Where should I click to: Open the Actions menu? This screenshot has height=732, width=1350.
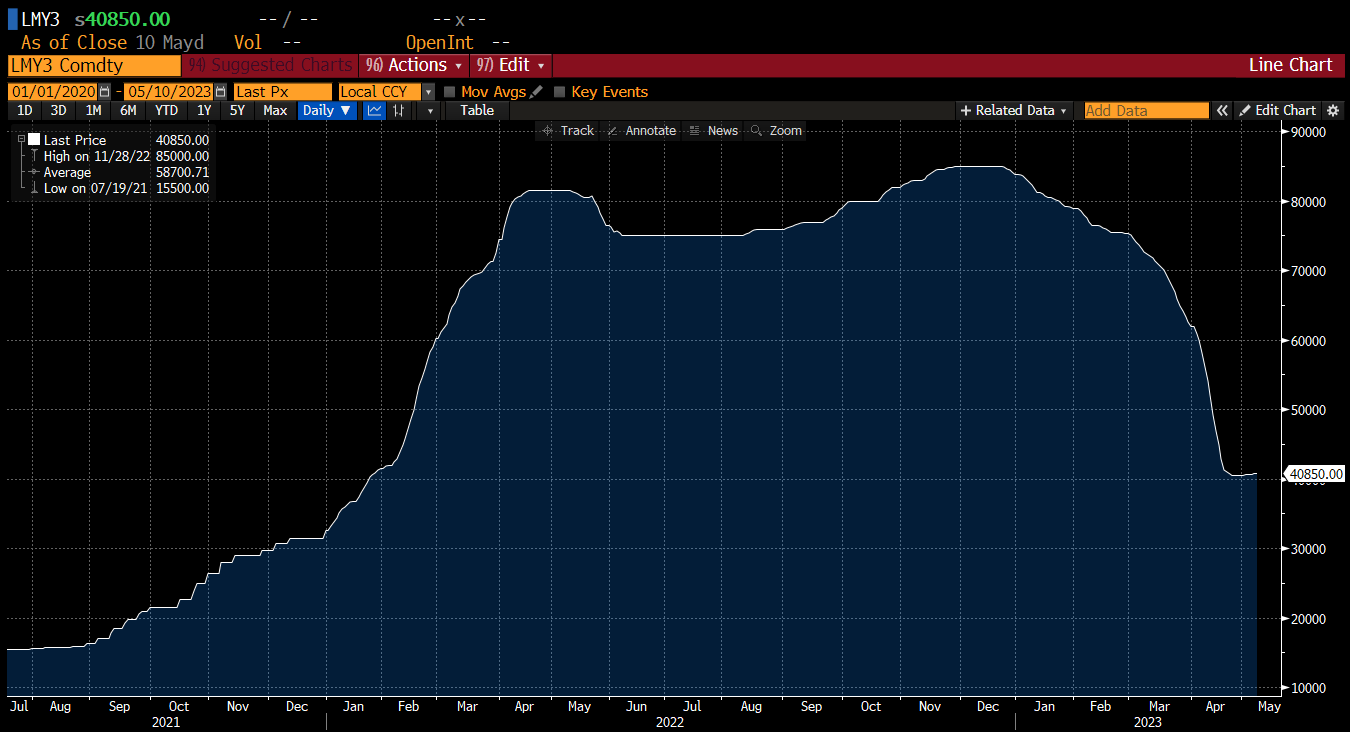(416, 65)
